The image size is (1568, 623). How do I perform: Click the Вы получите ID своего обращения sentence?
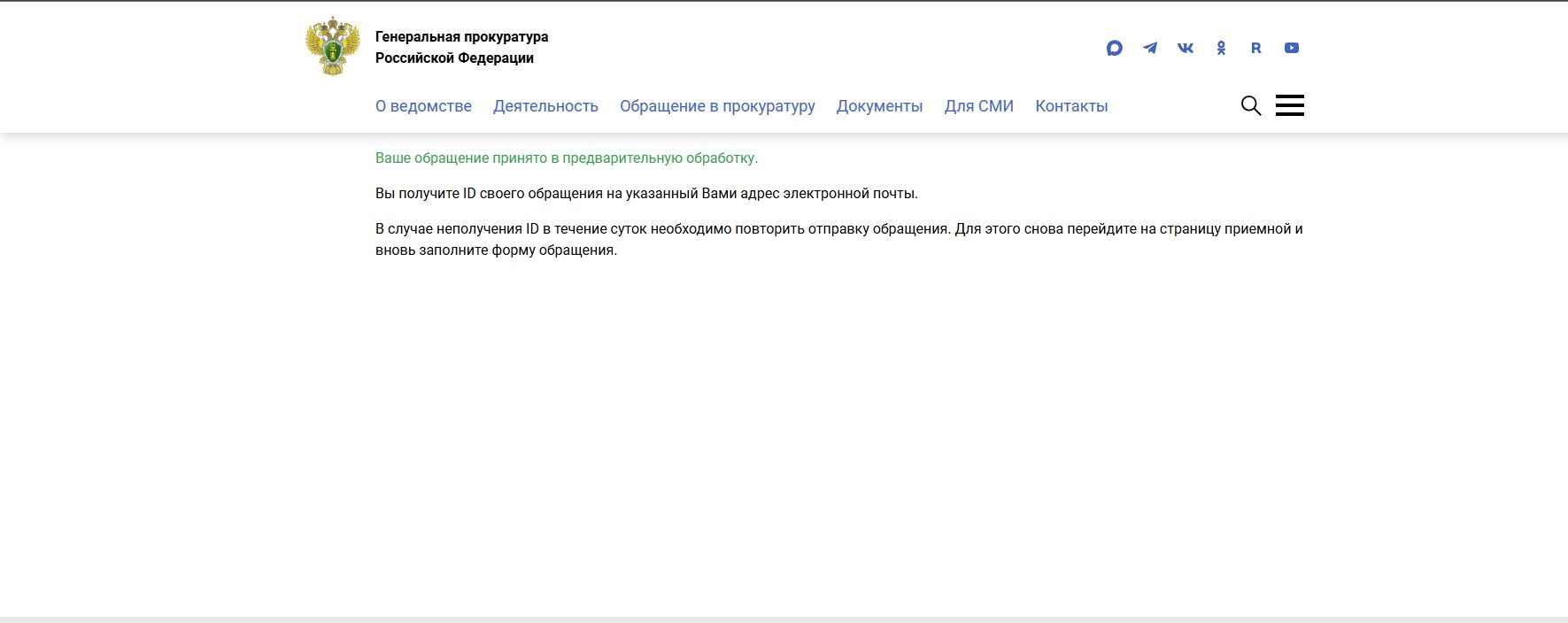pyautogui.click(x=646, y=194)
